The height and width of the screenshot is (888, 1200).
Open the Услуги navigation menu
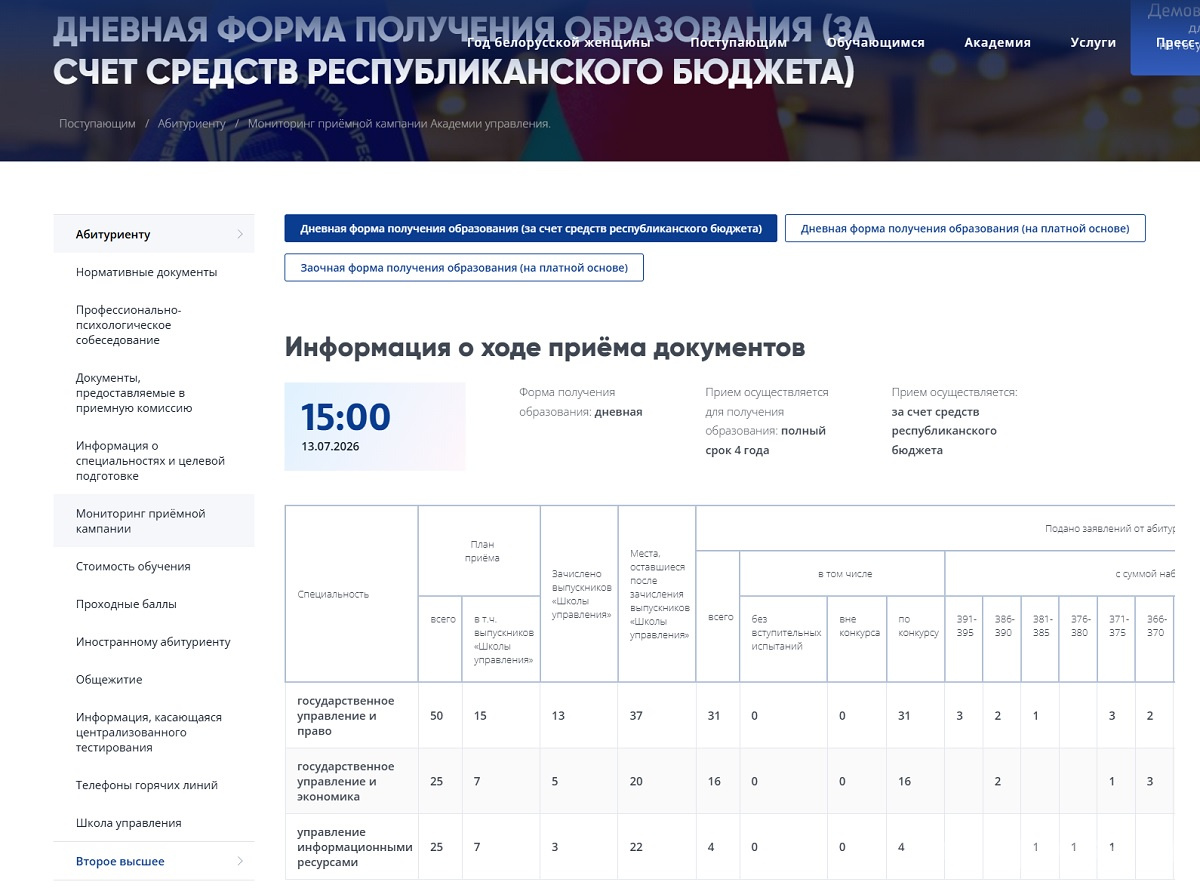click(x=1093, y=42)
